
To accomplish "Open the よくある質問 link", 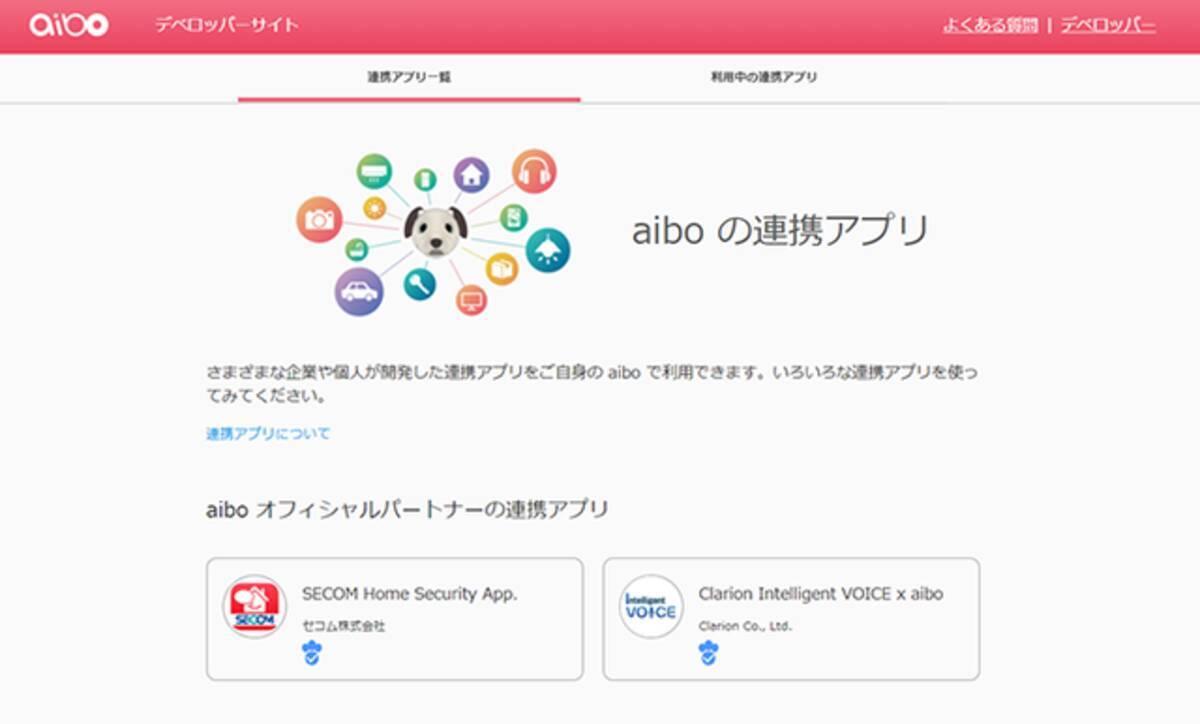I will click(x=990, y=25).
